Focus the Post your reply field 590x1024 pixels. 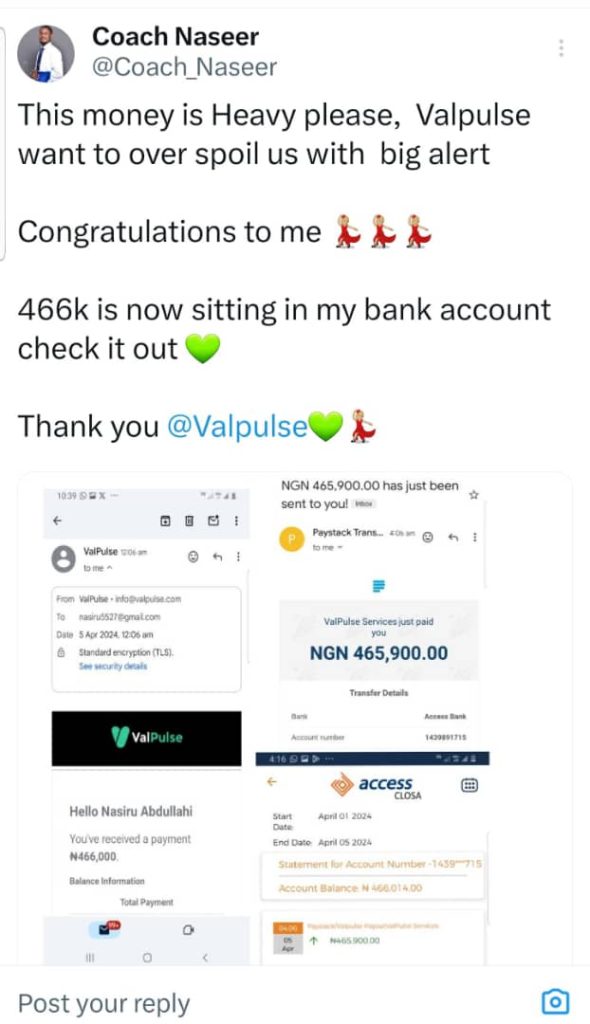[x=261, y=1002]
